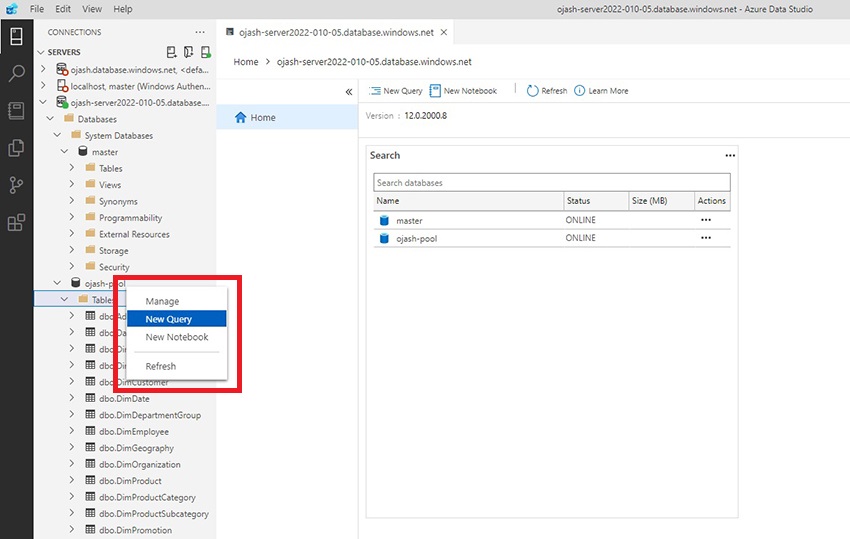Select the dbo.DimDepartmentGroup table
The width and height of the screenshot is (850, 539).
tap(150, 415)
